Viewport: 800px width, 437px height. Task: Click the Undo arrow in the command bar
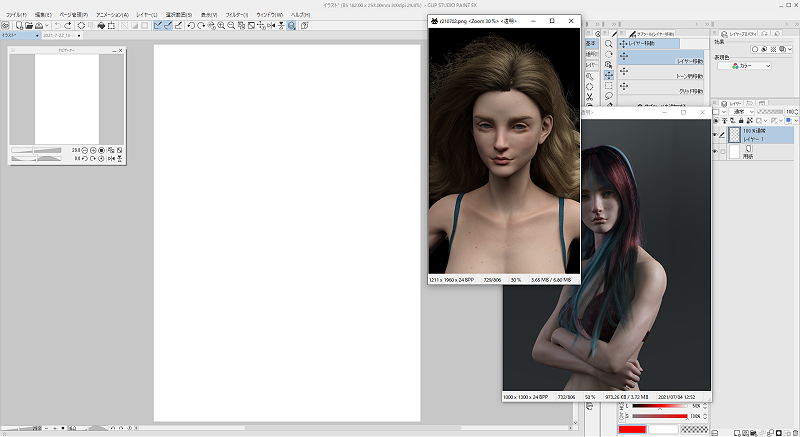click(x=57, y=25)
